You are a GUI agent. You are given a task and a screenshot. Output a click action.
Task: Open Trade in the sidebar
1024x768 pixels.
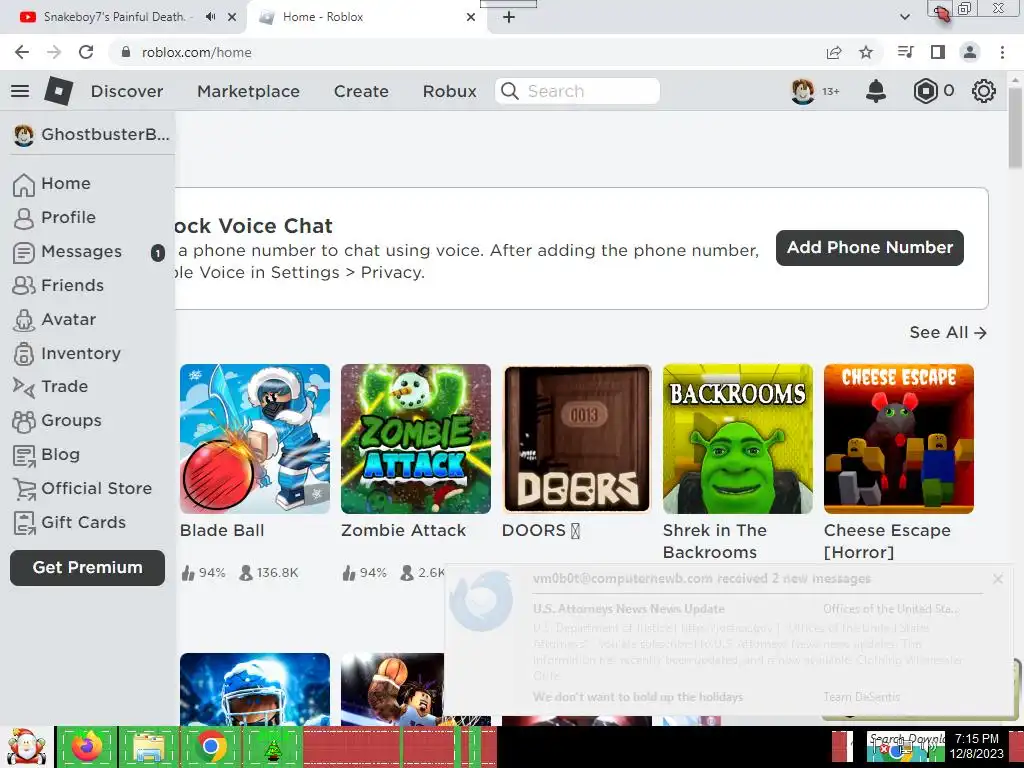(51, 387)
